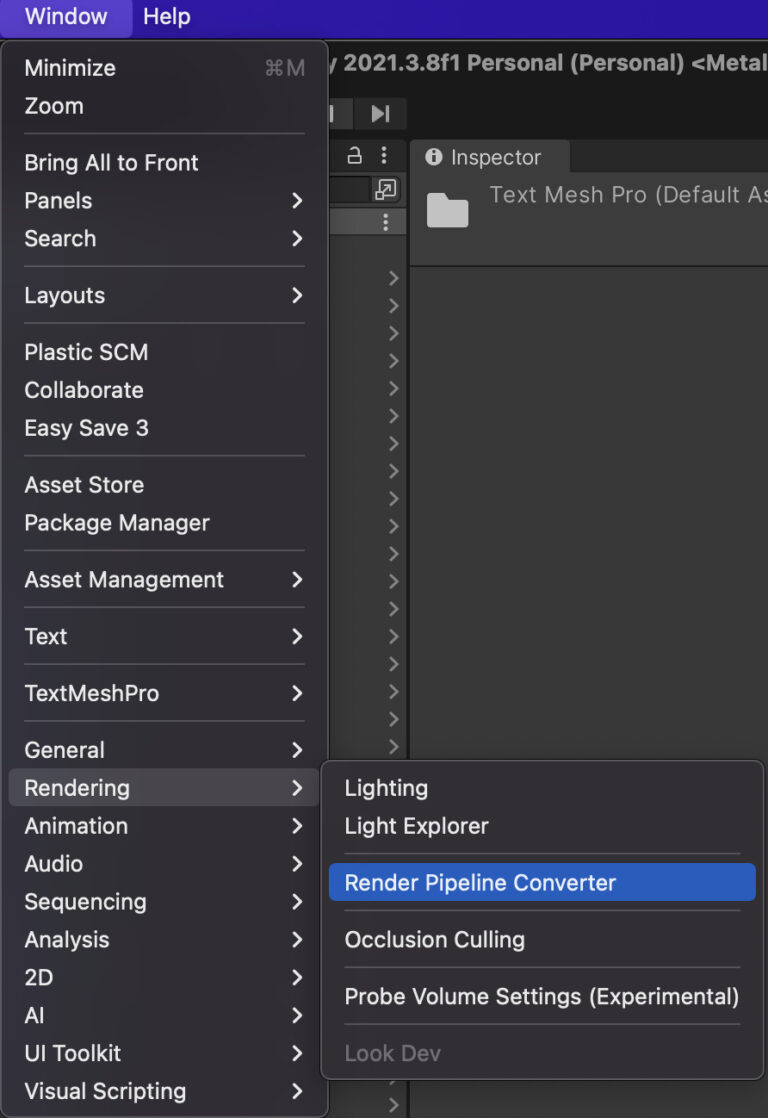Image resolution: width=768 pixels, height=1118 pixels.
Task: Click the Step frame playback button
Action: click(x=380, y=114)
